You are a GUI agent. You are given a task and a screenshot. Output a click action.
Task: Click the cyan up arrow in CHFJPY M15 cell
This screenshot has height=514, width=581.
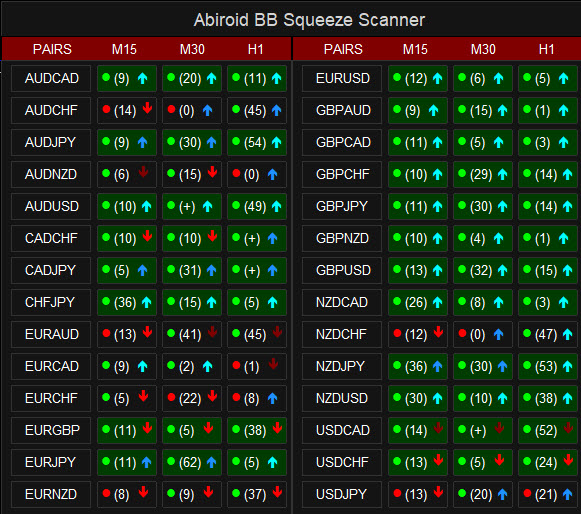click(x=146, y=302)
